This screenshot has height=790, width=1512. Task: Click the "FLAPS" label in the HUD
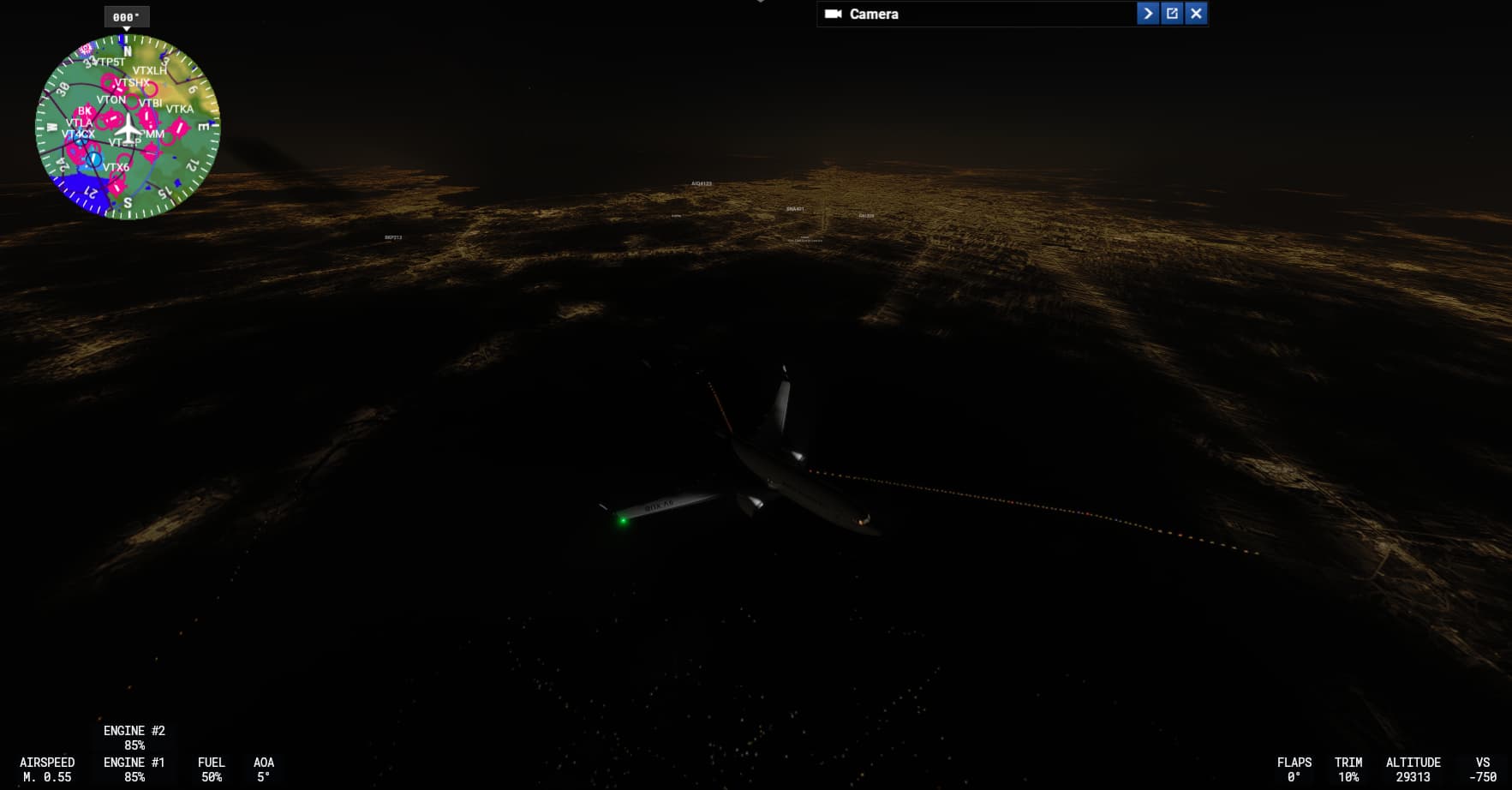pyautogui.click(x=1294, y=762)
